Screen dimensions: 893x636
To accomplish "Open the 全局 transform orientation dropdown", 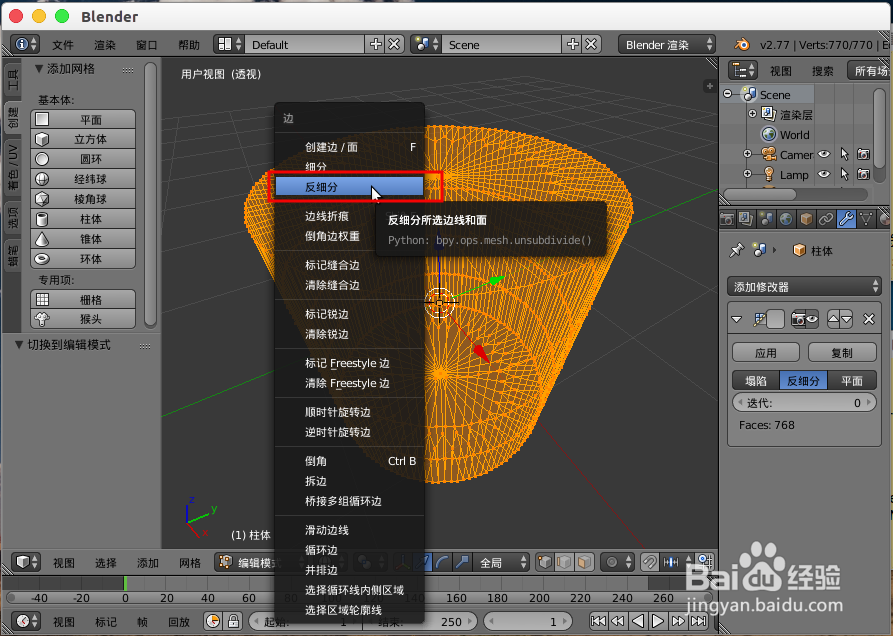I will click(x=501, y=563).
